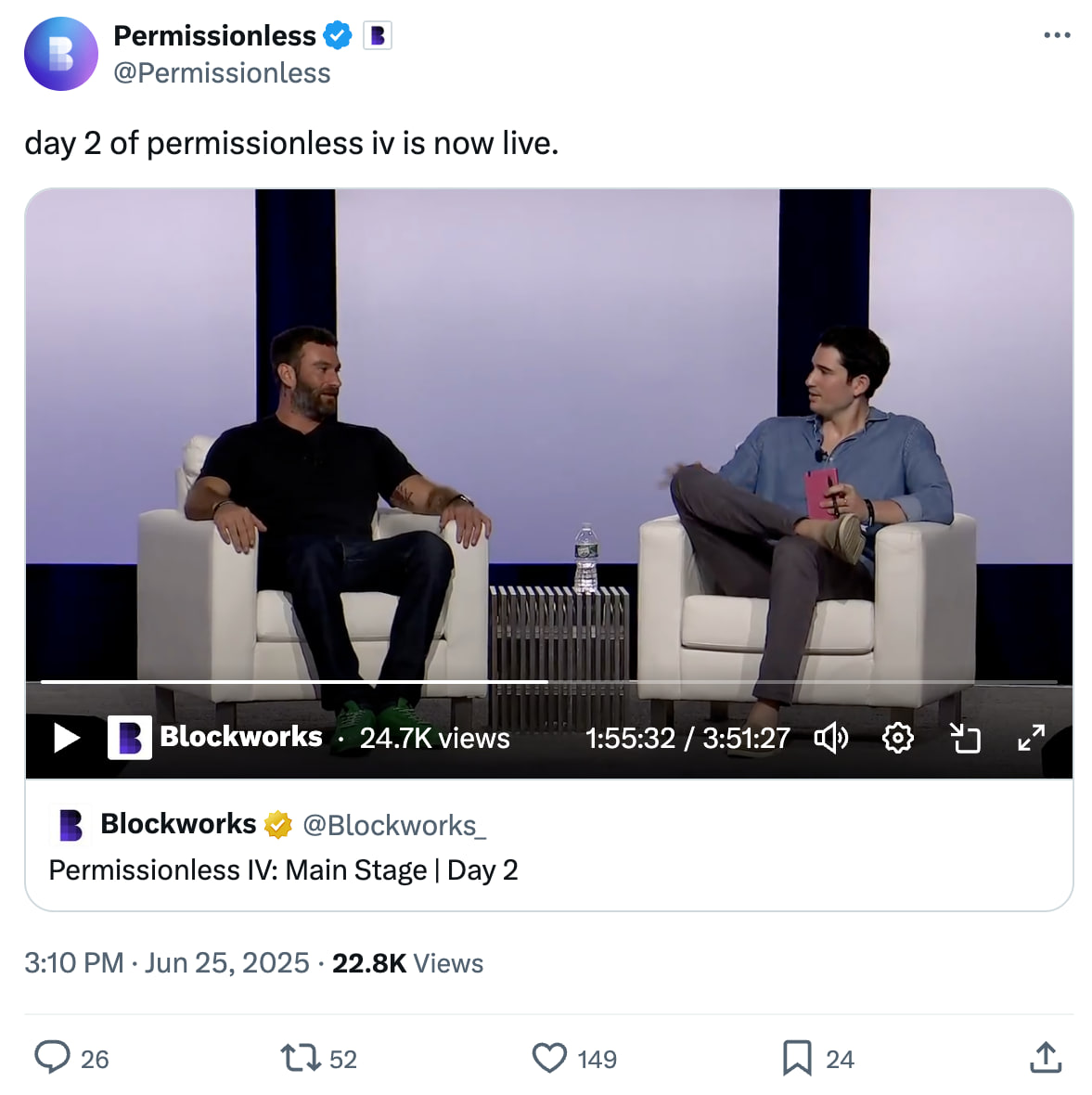Open the @Permissionless handle link

[x=222, y=73]
